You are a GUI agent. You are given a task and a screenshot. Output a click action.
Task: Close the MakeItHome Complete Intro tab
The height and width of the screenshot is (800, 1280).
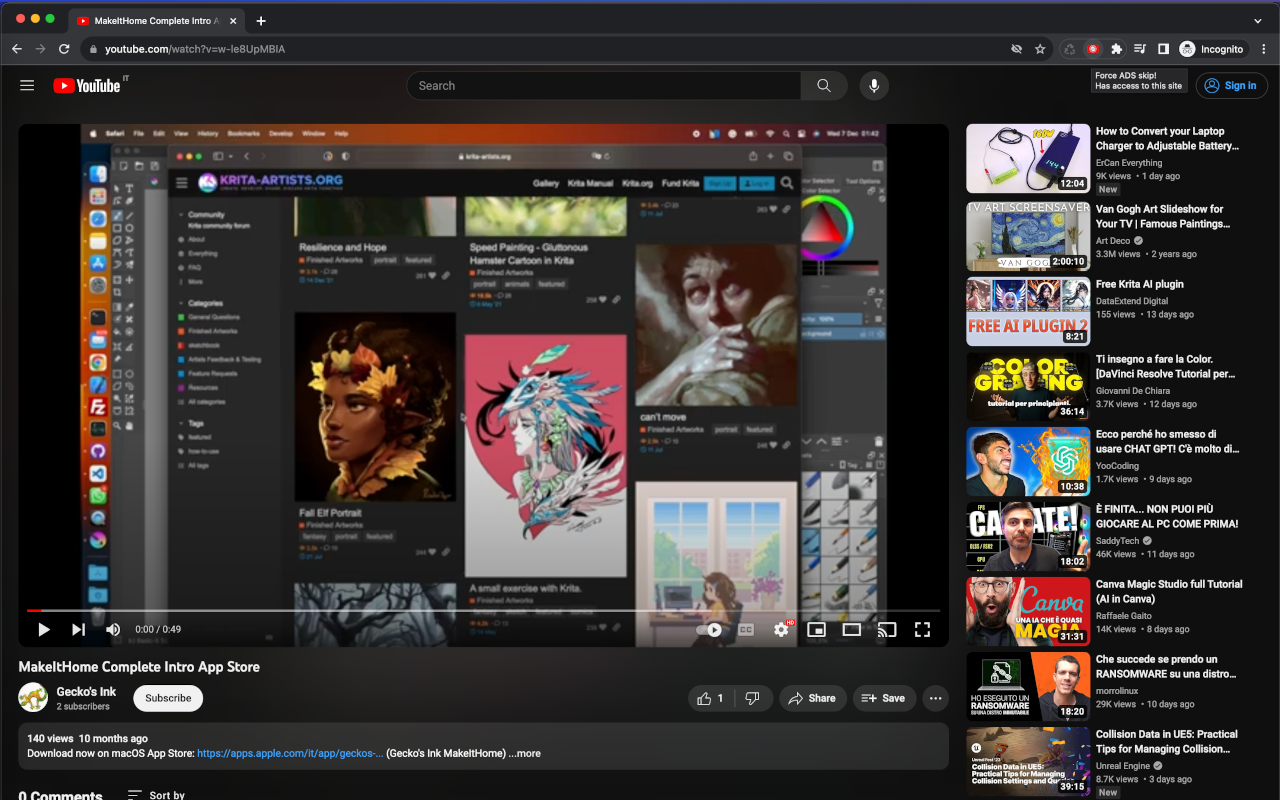tap(233, 20)
